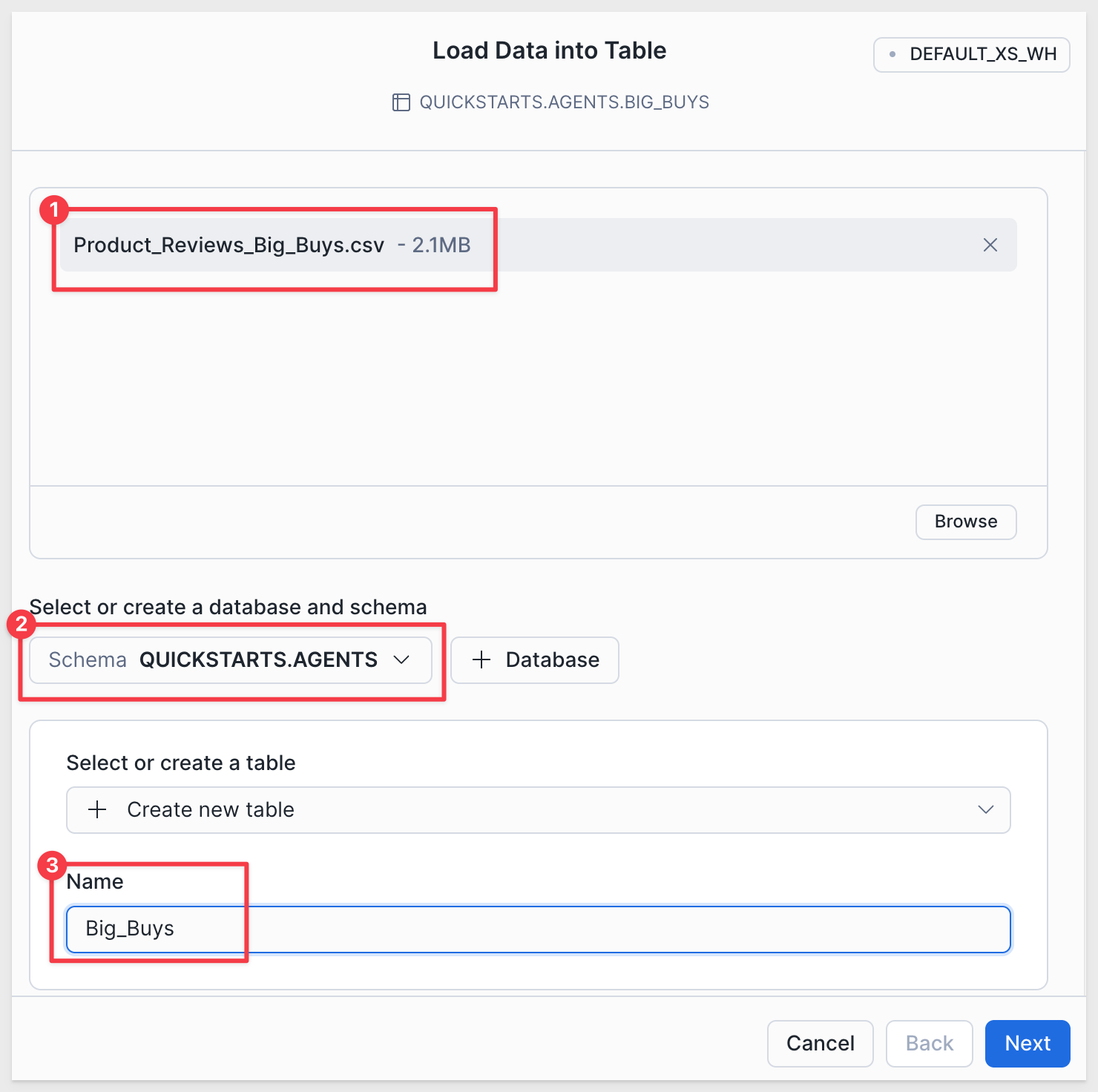Click the empty file drop area
This screenshot has height=1092, width=1098.
(x=538, y=378)
